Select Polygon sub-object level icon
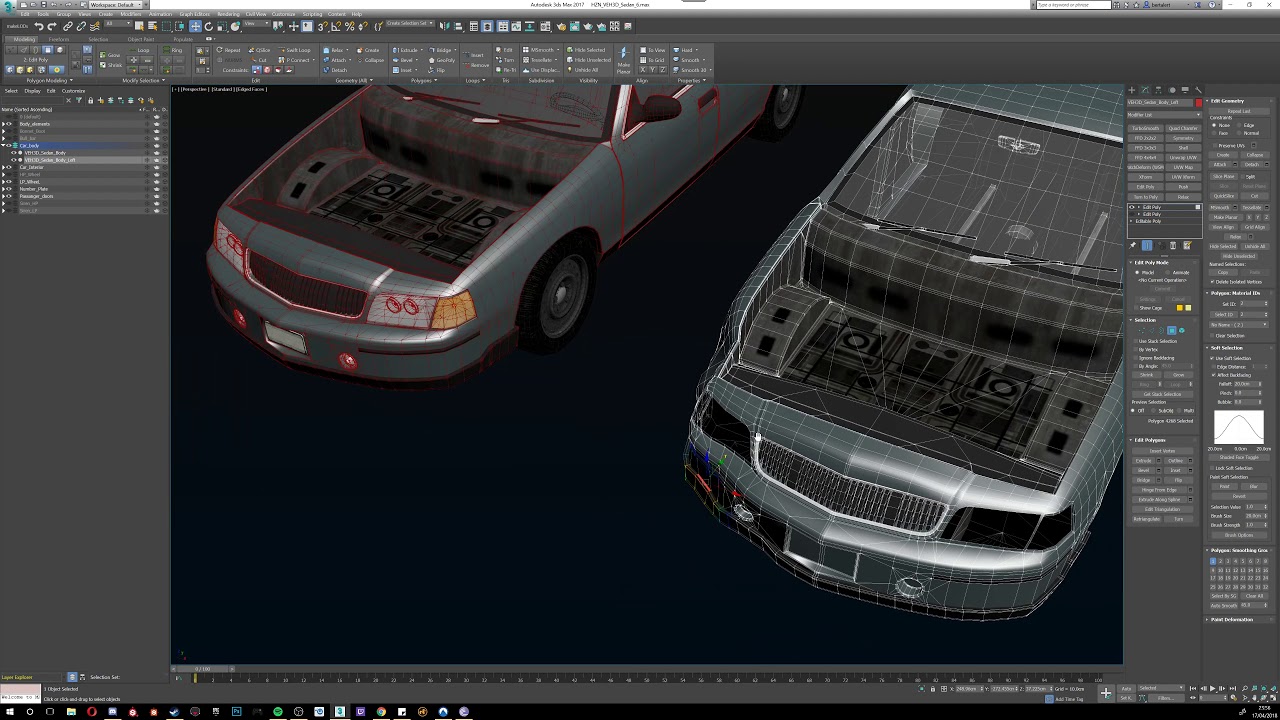The image size is (1280, 720). 1172,330
